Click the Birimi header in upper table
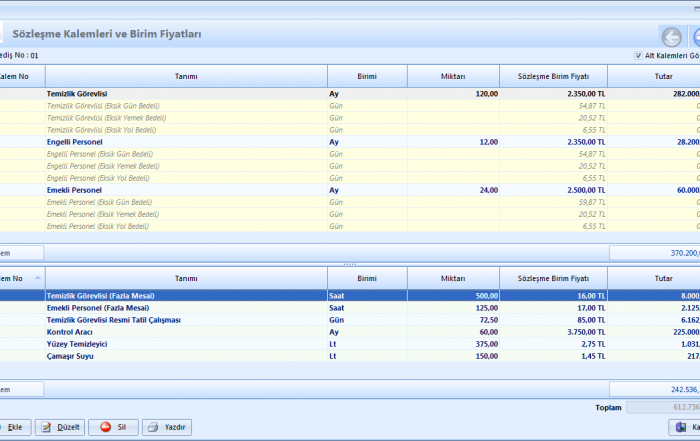Screen dimensions: 700x441 pyautogui.click(x=367, y=76)
